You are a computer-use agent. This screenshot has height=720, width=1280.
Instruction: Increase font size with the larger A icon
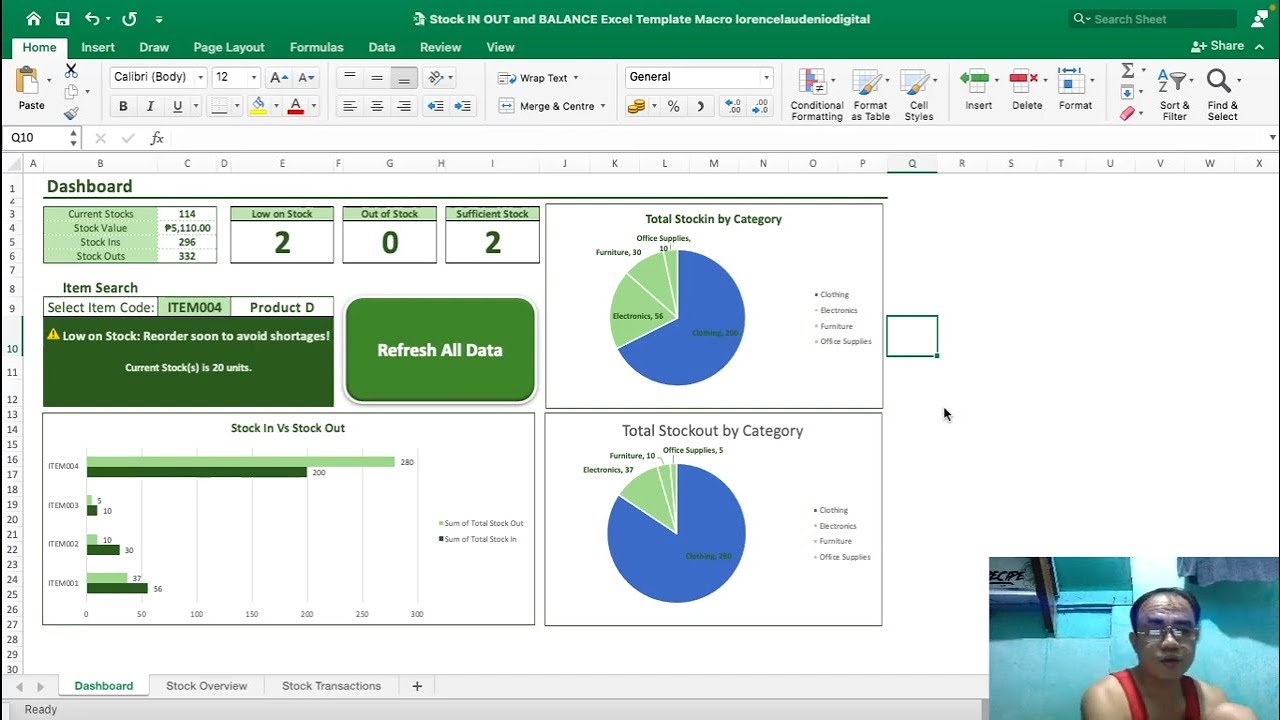(279, 77)
